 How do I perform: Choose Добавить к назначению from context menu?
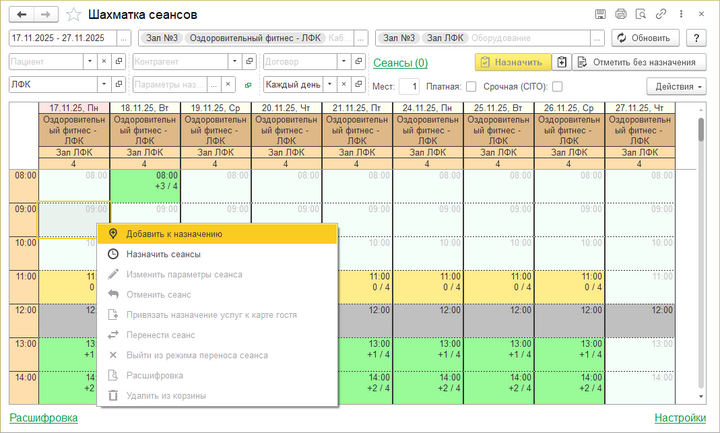point(217,234)
